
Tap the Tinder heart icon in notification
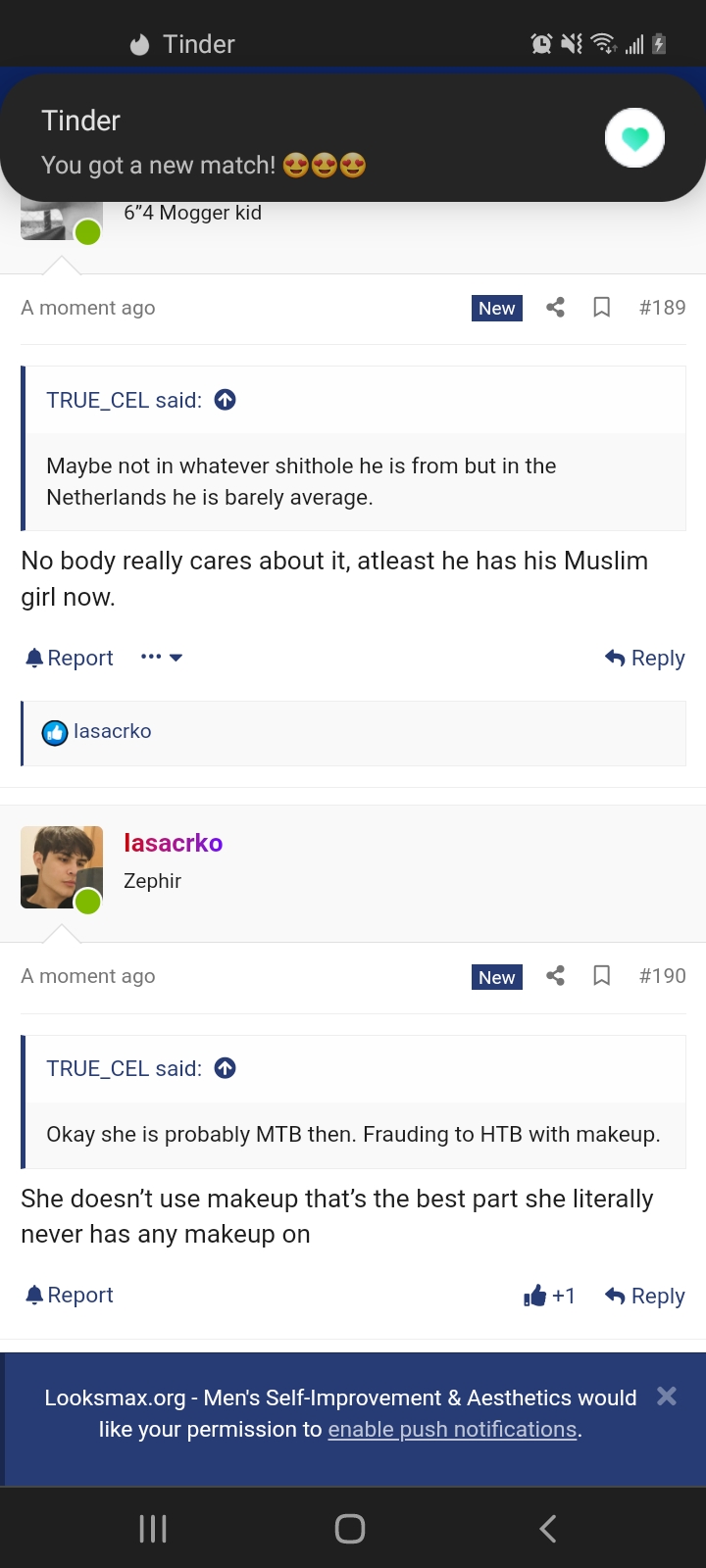634,138
